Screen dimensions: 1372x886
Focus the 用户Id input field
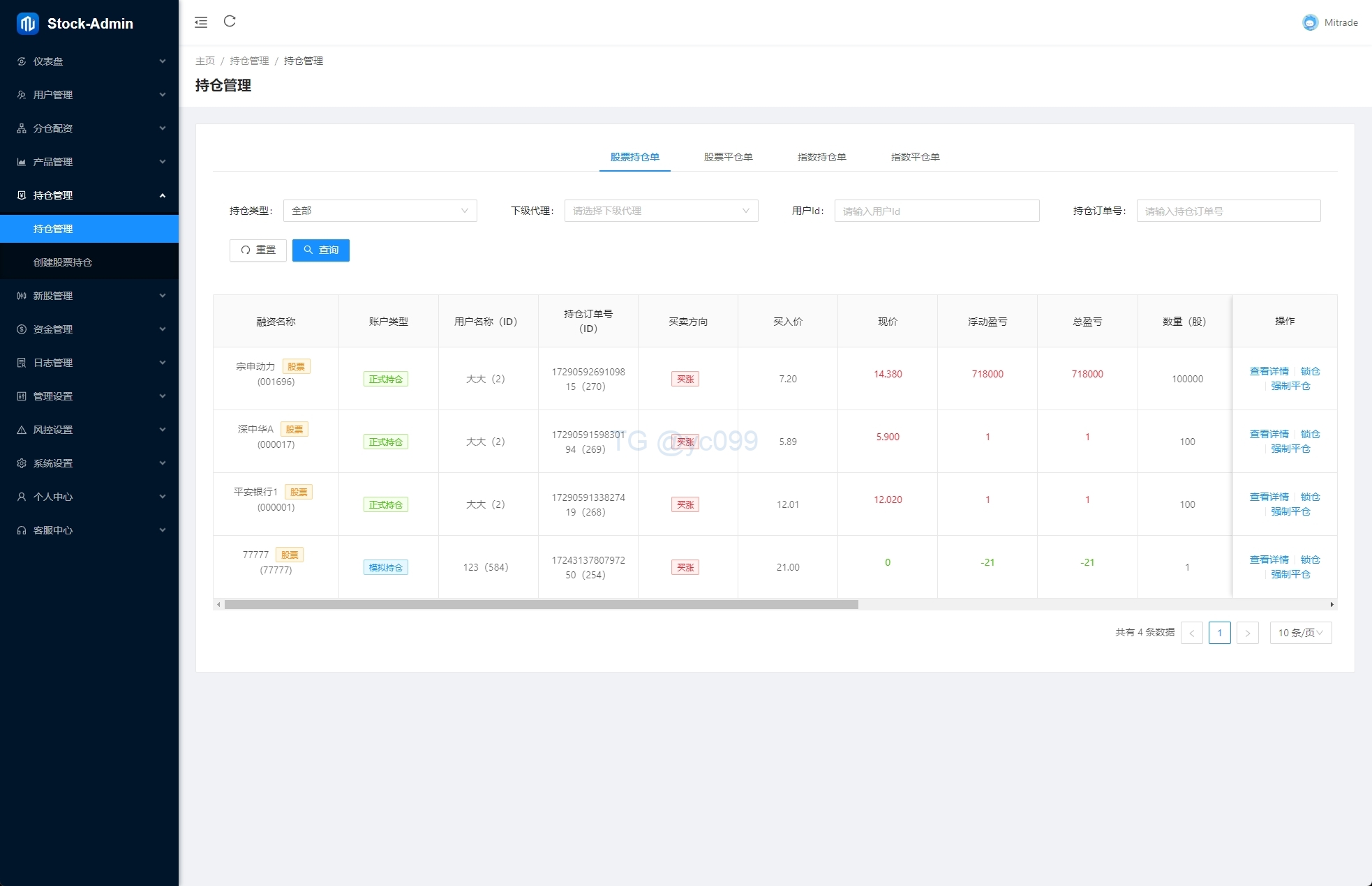(x=937, y=211)
